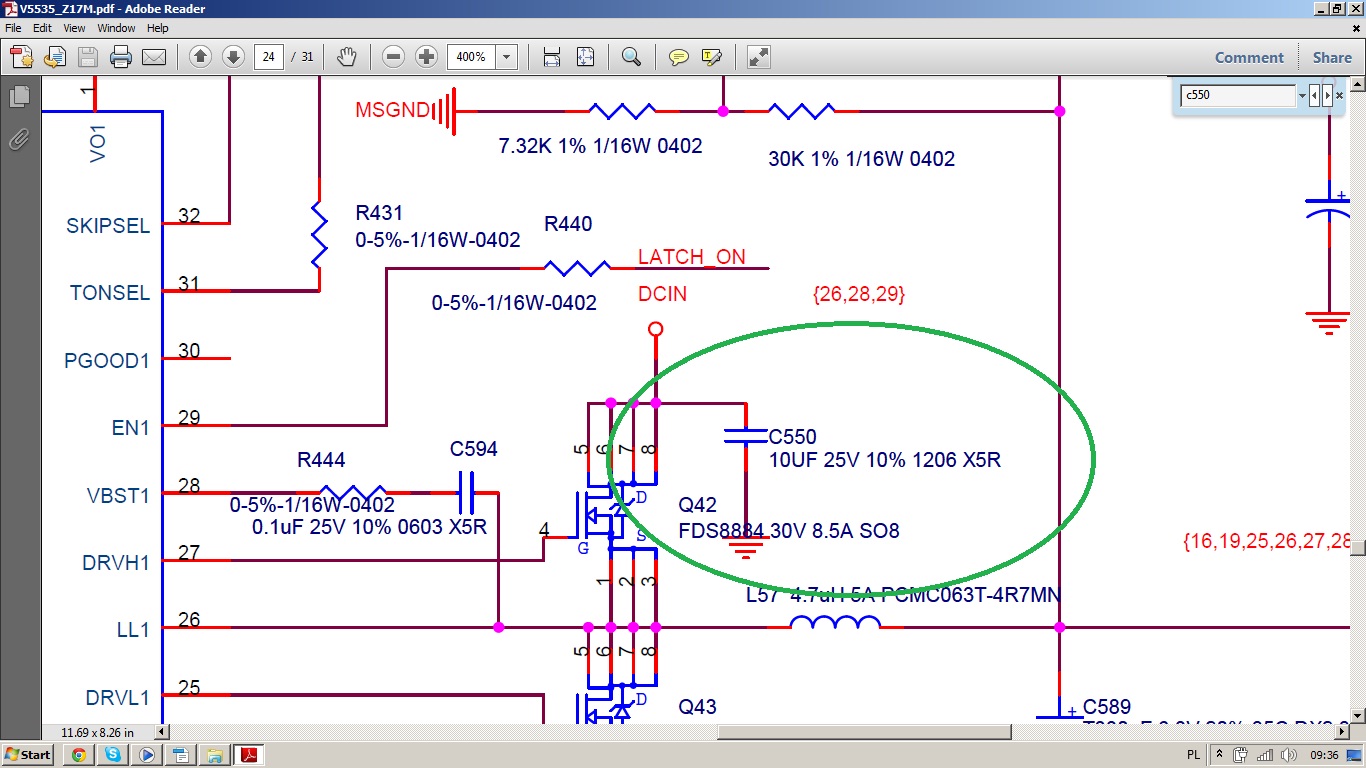The image size is (1366, 768).
Task: Click the horizontal scrollbar right arrow
Action: (x=1342, y=732)
